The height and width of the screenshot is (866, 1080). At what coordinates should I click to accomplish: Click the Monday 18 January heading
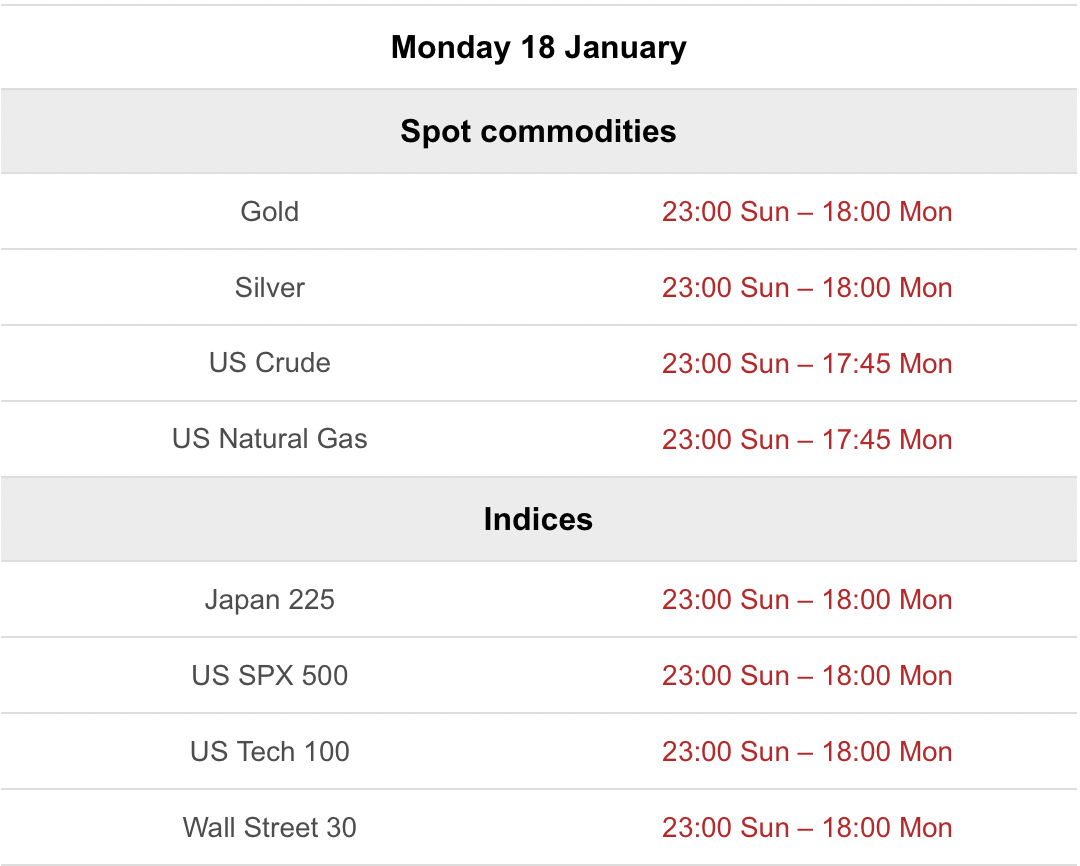tap(538, 47)
